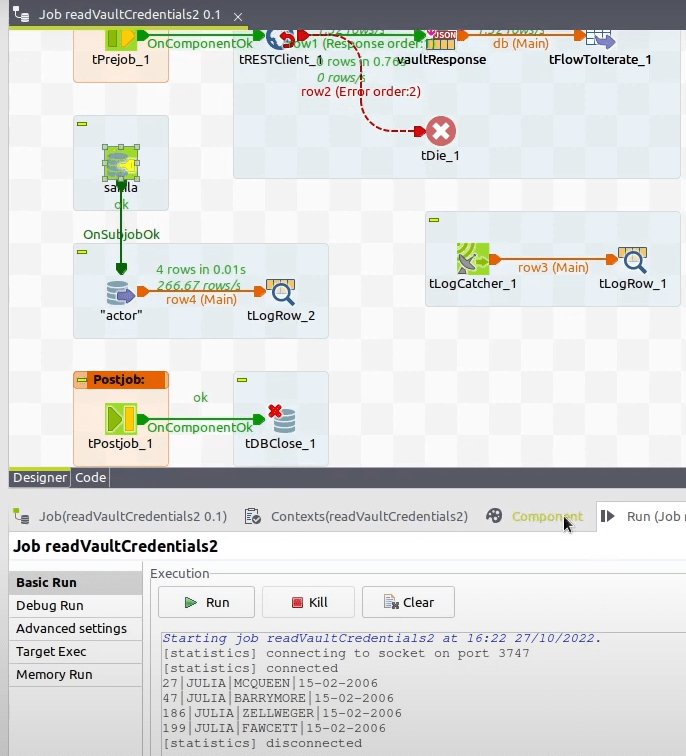The image size is (686, 756).
Task: Clear the execution console output
Action: click(x=408, y=602)
